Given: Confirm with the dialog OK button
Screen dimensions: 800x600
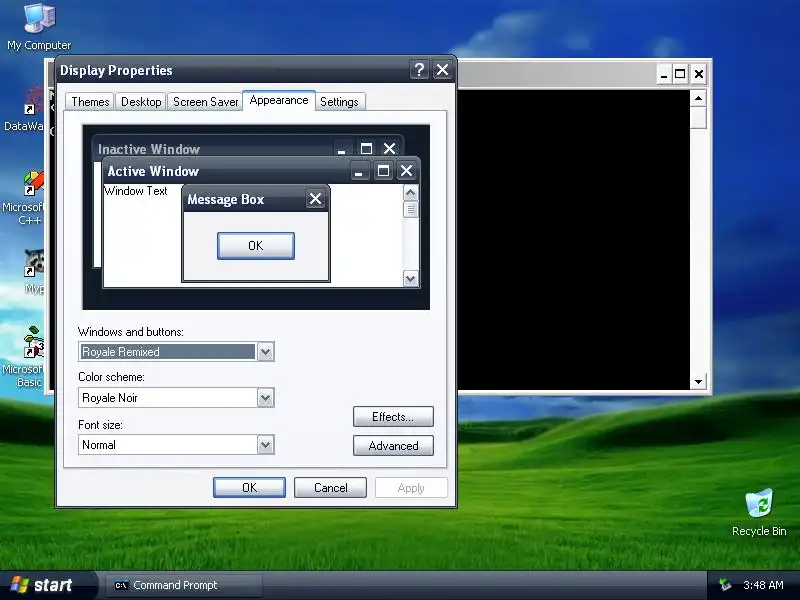Looking at the screenshot, I should (249, 487).
